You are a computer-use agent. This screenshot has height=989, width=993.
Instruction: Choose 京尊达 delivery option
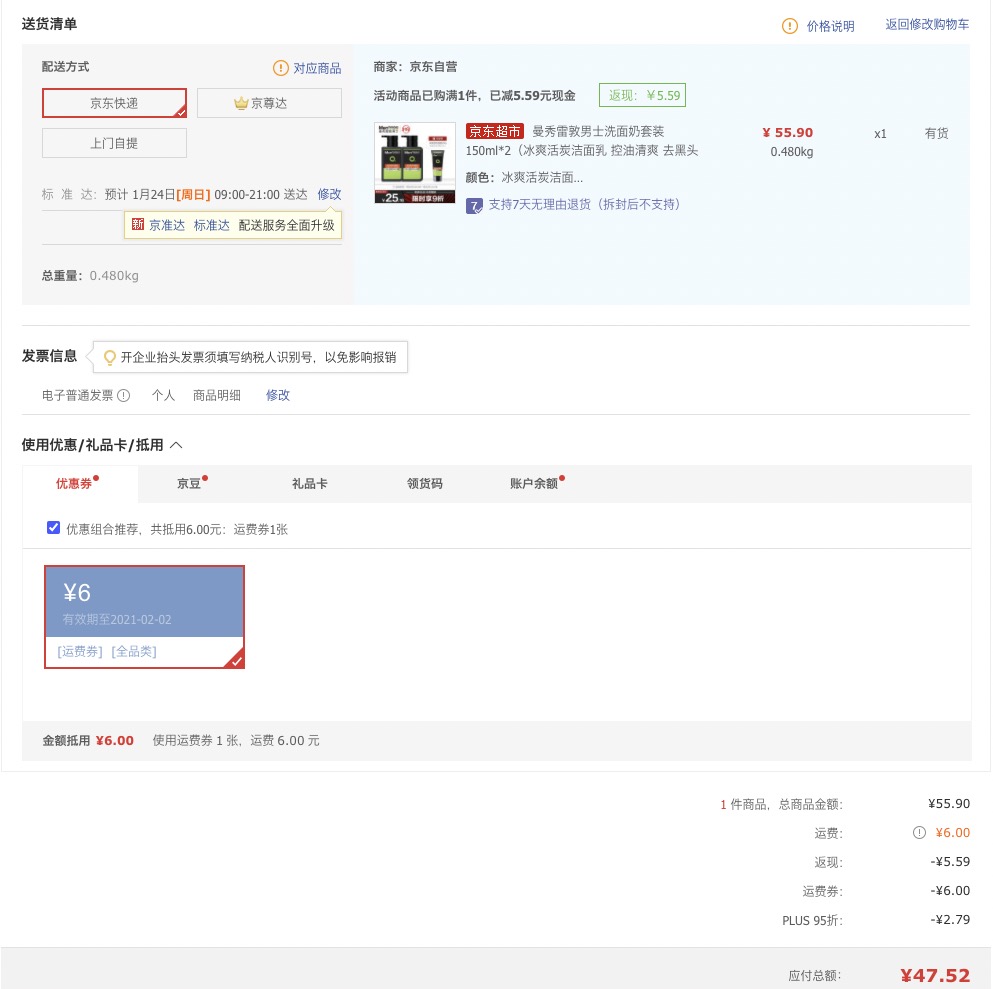[x=269, y=103]
